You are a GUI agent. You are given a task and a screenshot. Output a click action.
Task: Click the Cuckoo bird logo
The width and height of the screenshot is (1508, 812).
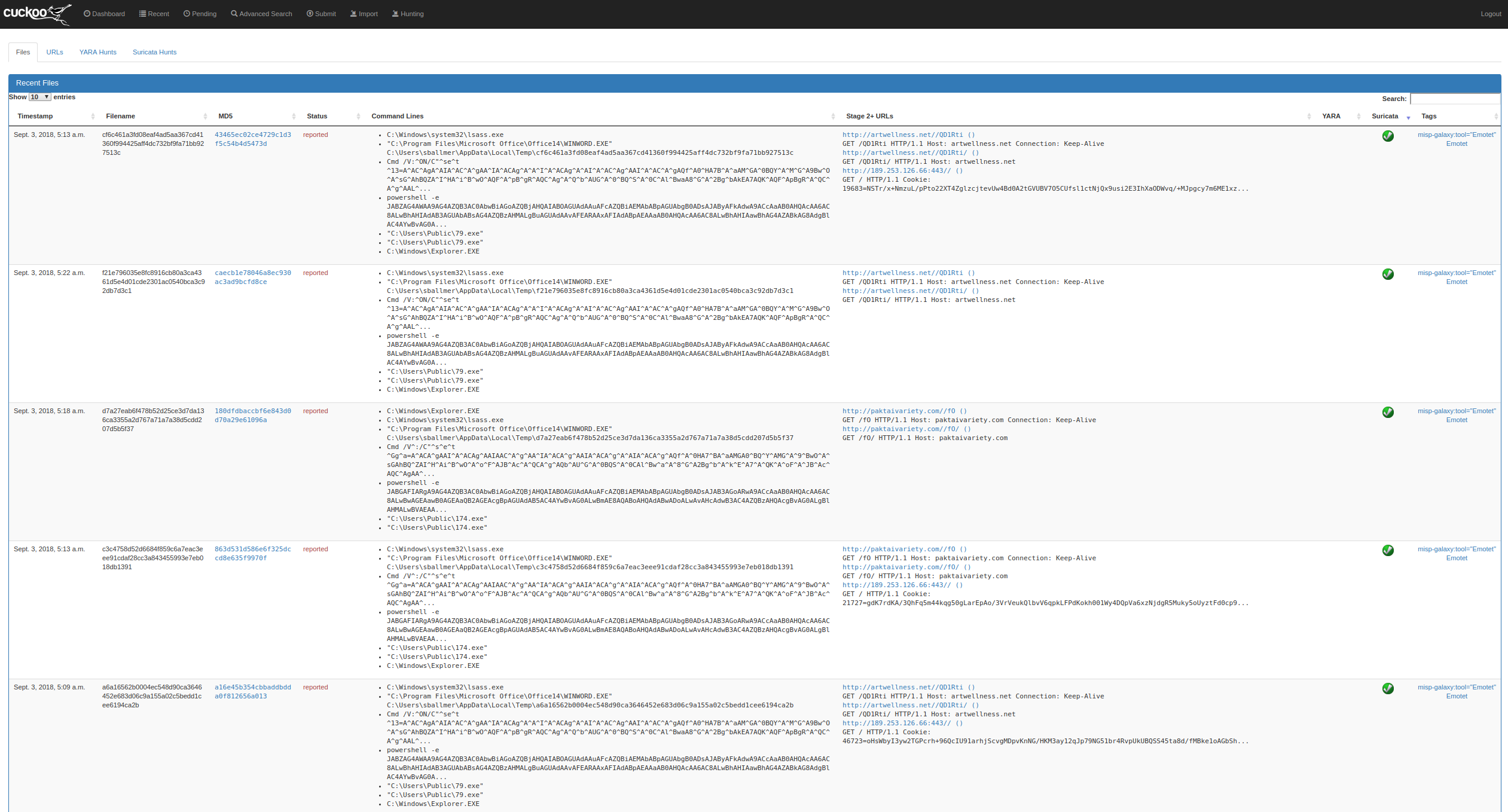37,14
